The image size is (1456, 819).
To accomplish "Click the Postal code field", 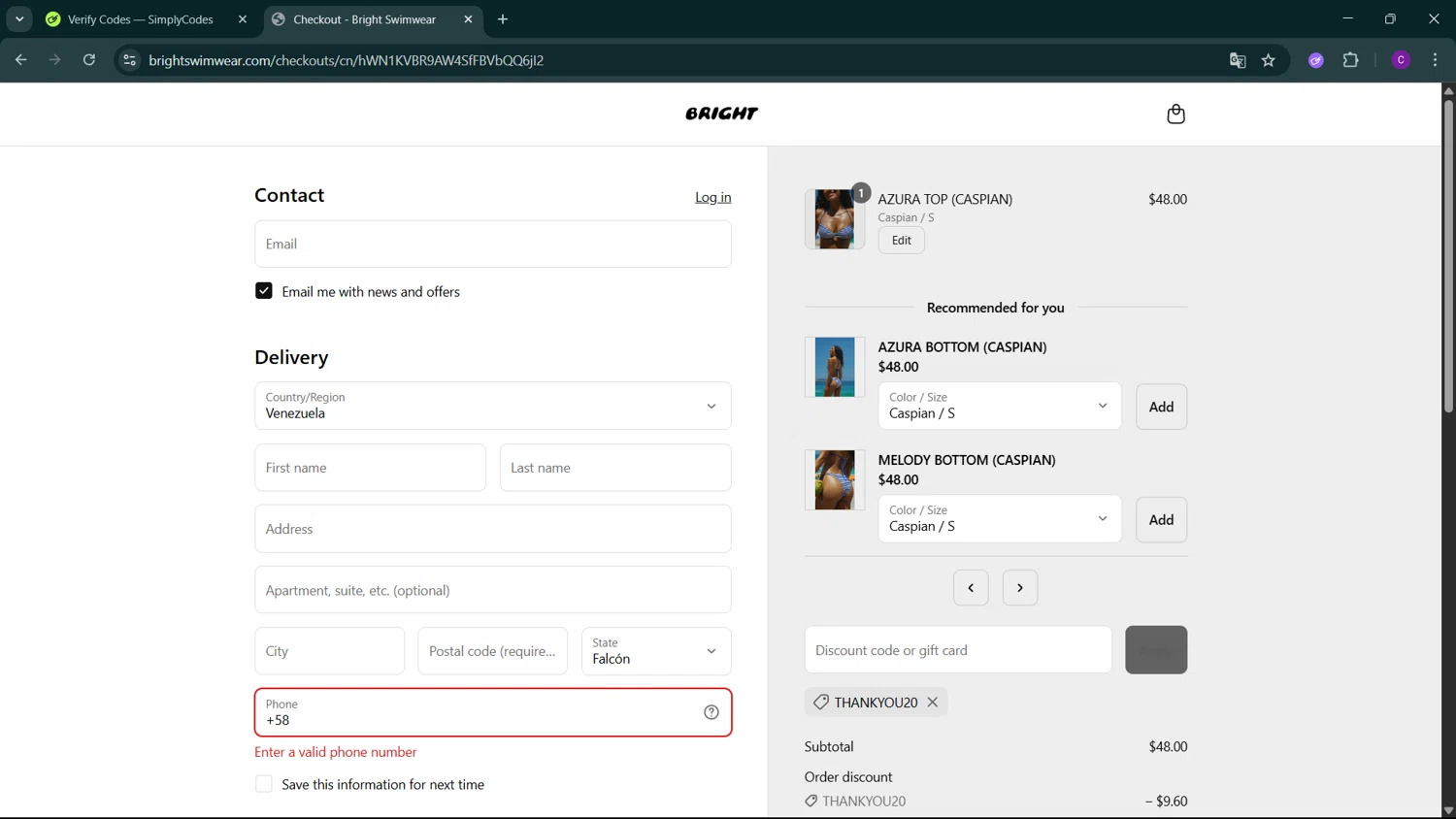I will 493,651.
